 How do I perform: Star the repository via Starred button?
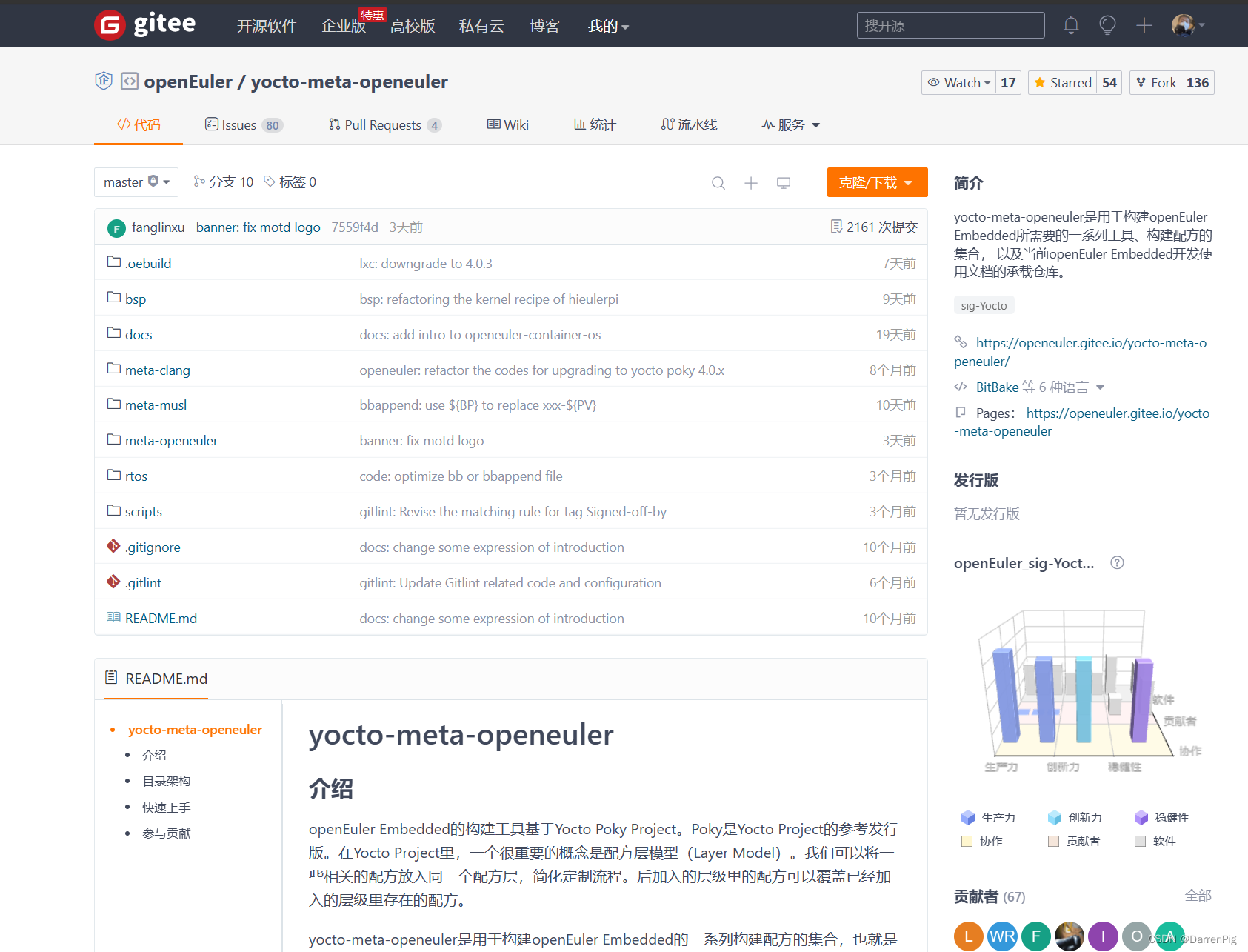1063,82
